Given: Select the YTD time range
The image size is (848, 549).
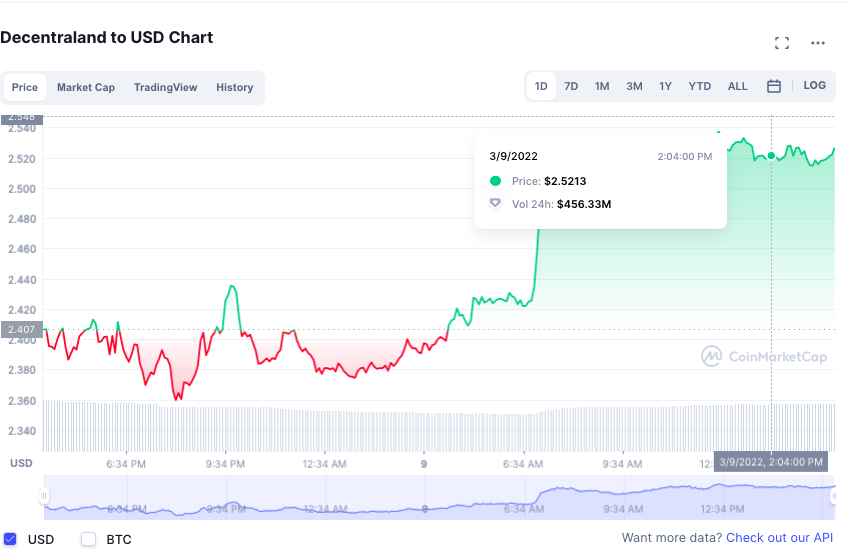Looking at the screenshot, I should coord(699,86).
